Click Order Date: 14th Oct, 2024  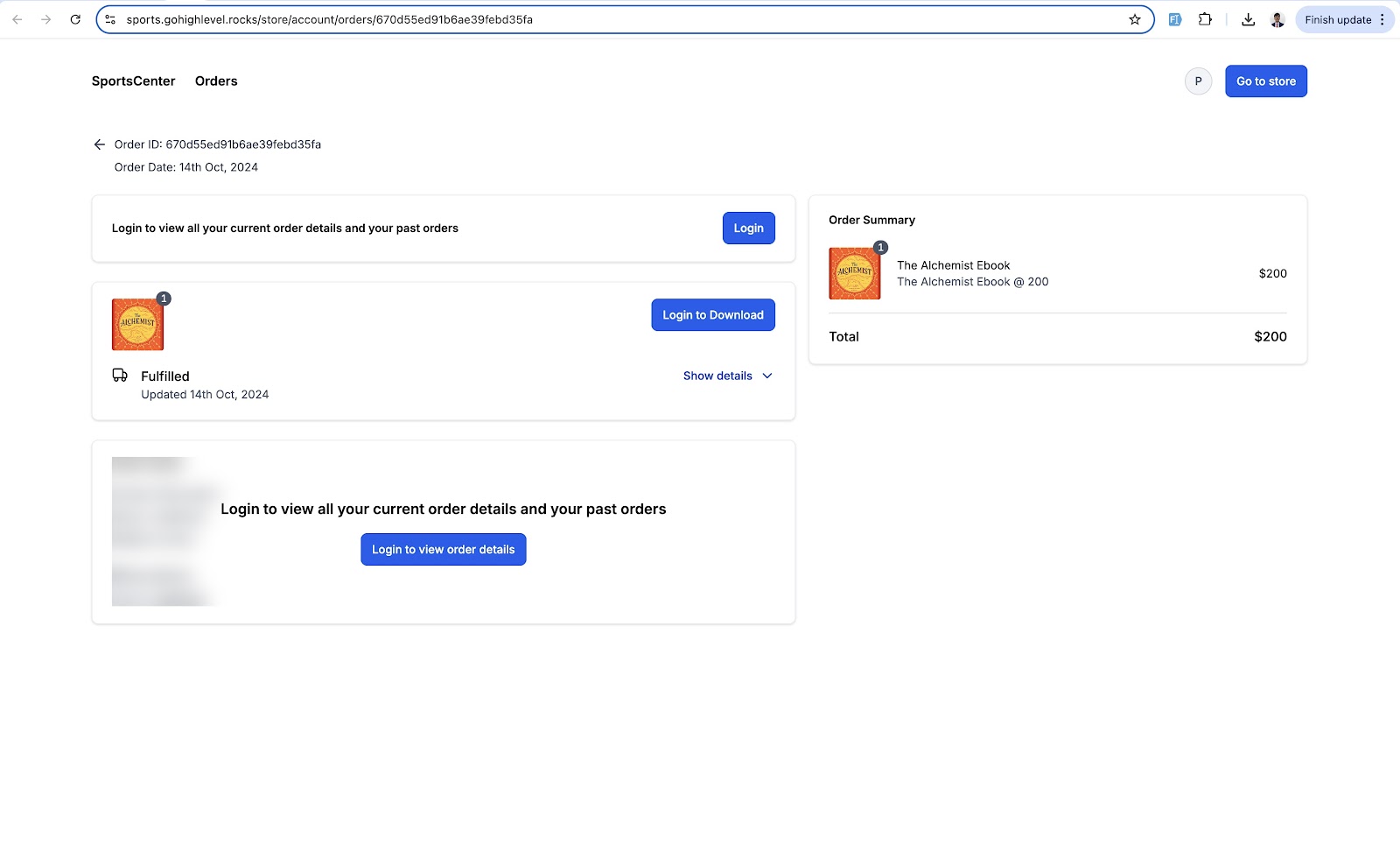186,167
